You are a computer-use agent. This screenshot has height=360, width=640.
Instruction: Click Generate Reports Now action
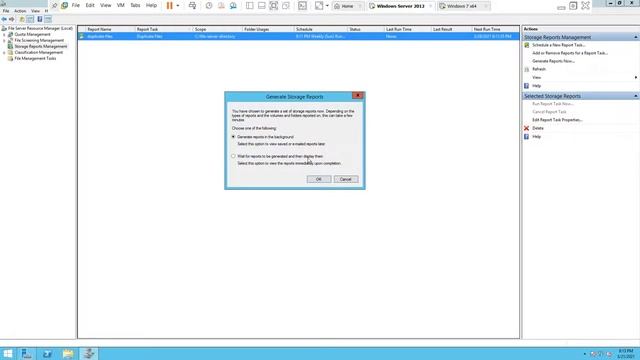tap(553, 61)
